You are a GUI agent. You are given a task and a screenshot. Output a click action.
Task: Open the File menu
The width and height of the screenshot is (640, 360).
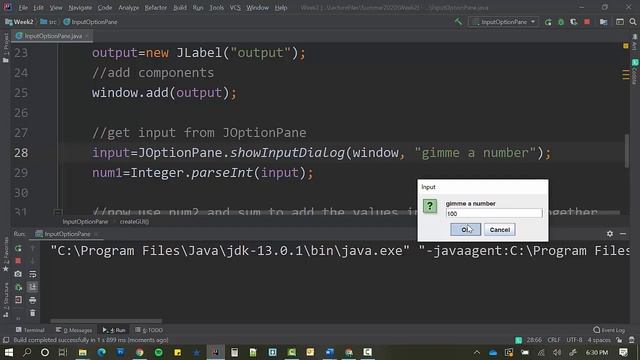[x=23, y=7]
